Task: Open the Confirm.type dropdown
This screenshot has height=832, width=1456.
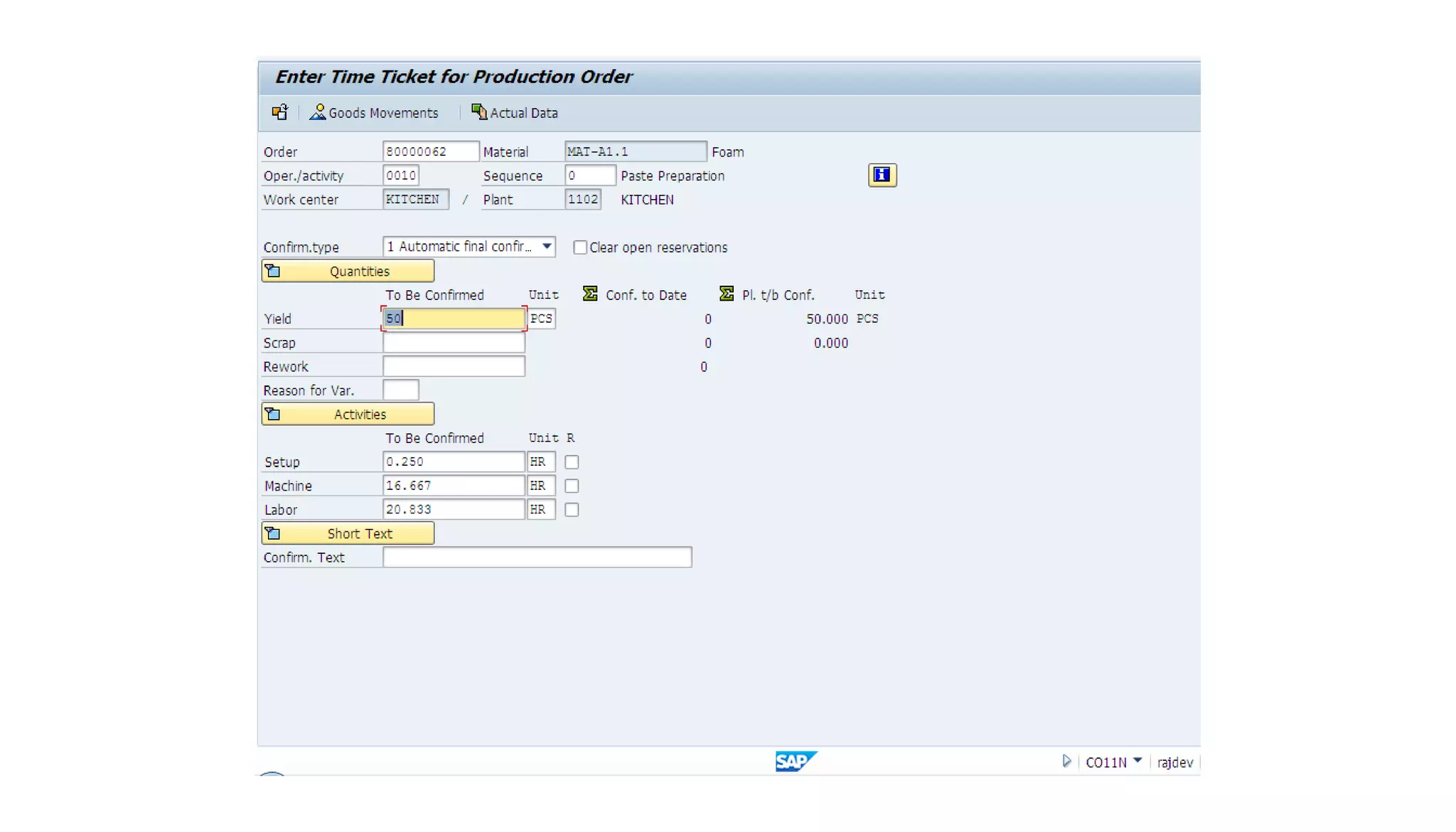Action: (547, 246)
